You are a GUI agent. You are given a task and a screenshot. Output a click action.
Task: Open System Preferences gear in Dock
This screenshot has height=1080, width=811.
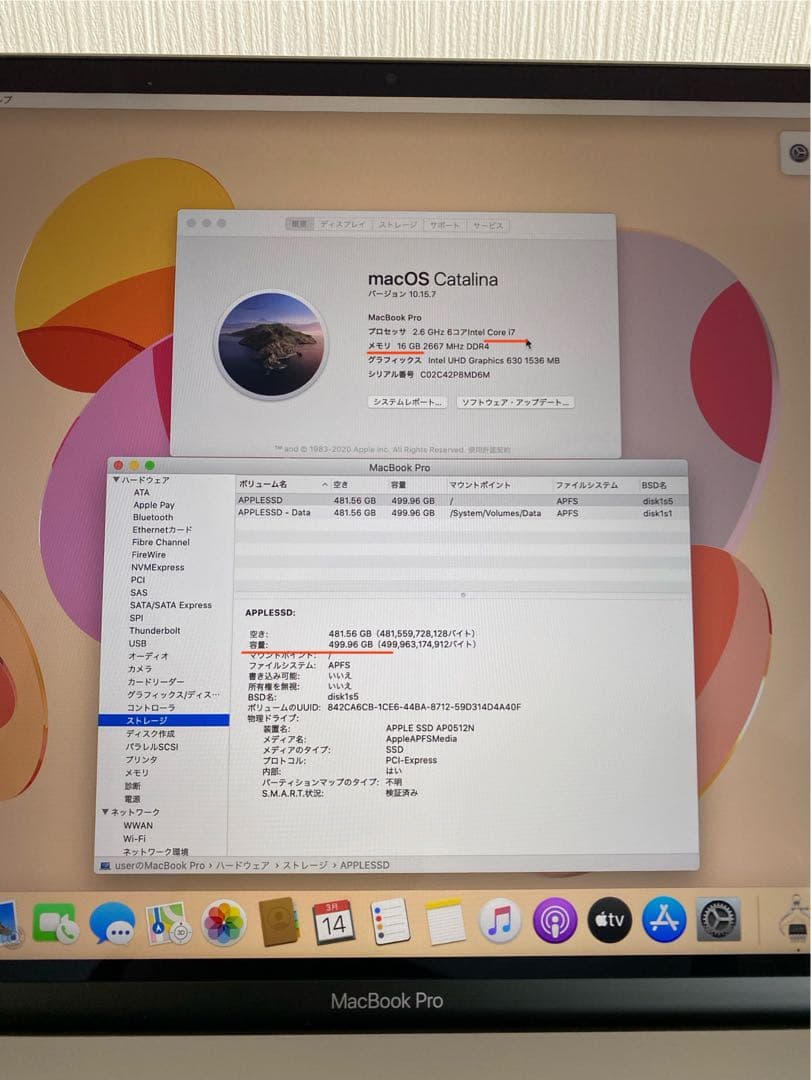tap(718, 919)
